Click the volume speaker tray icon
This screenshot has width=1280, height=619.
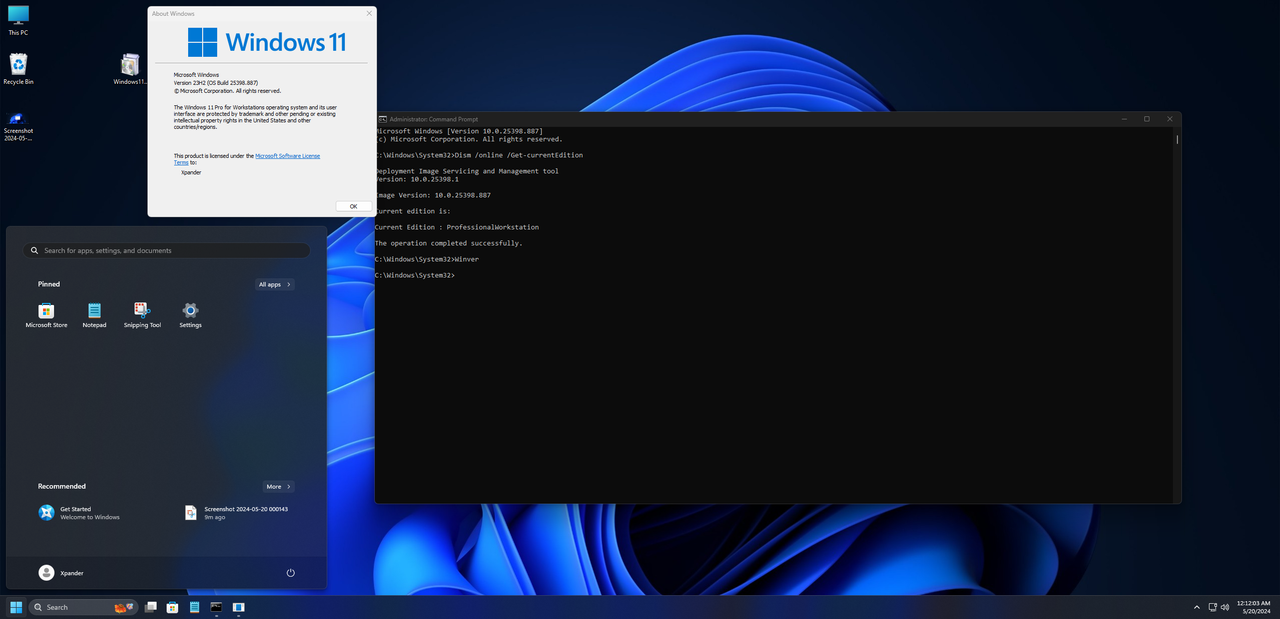point(1225,607)
